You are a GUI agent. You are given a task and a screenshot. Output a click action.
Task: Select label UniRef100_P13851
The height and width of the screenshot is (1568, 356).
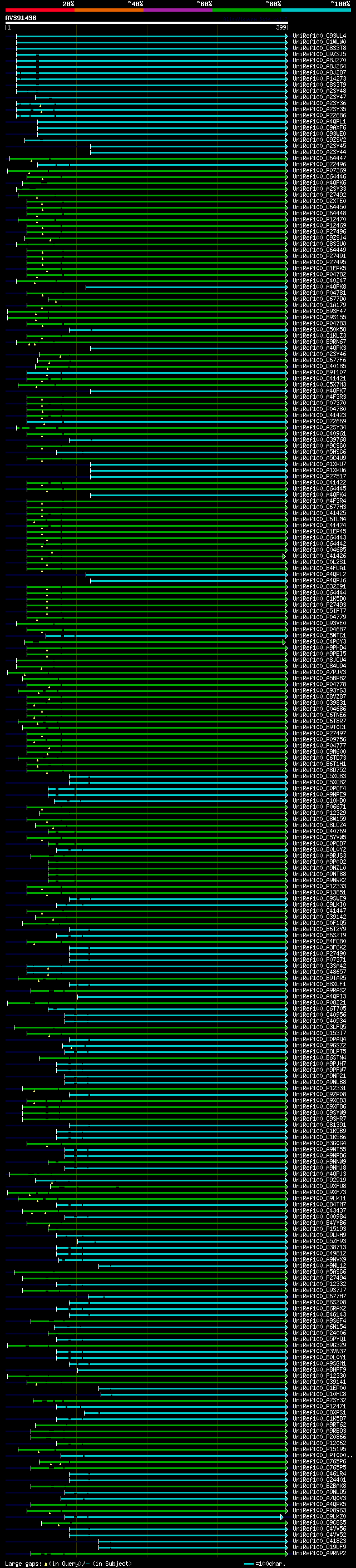319,892
